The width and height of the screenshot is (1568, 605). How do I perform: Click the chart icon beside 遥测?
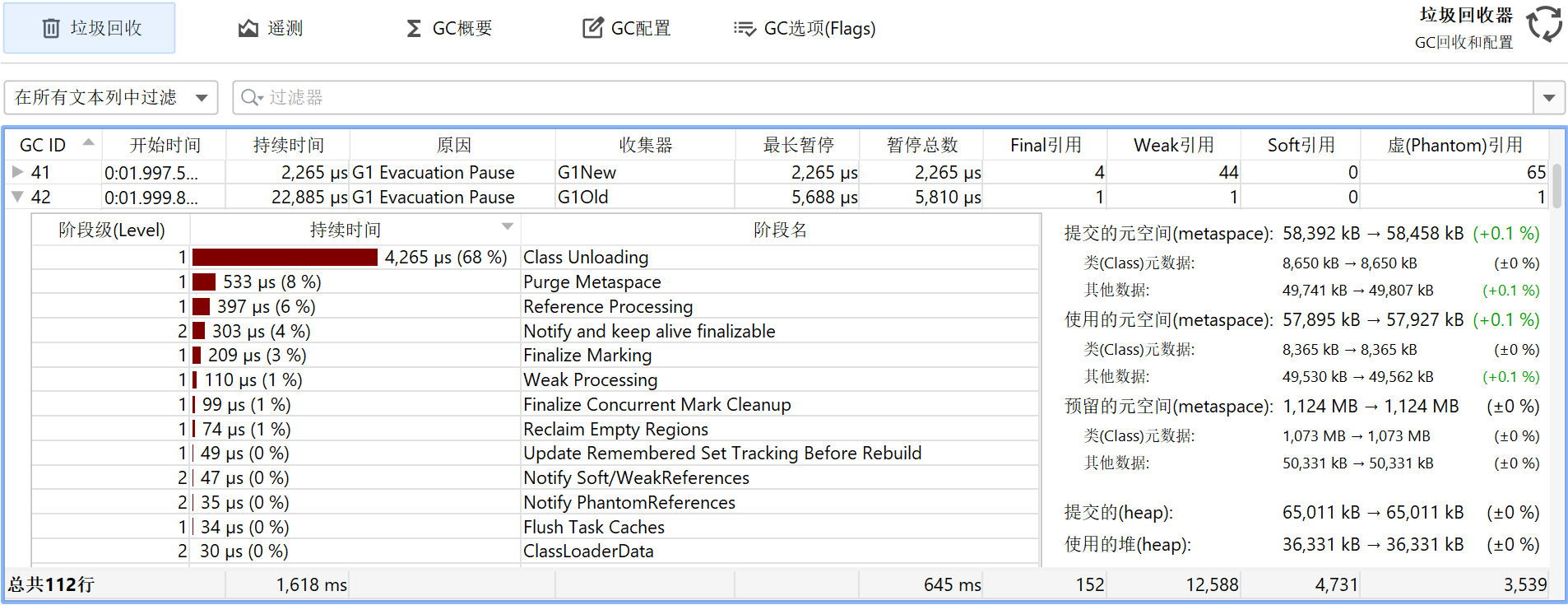(248, 29)
